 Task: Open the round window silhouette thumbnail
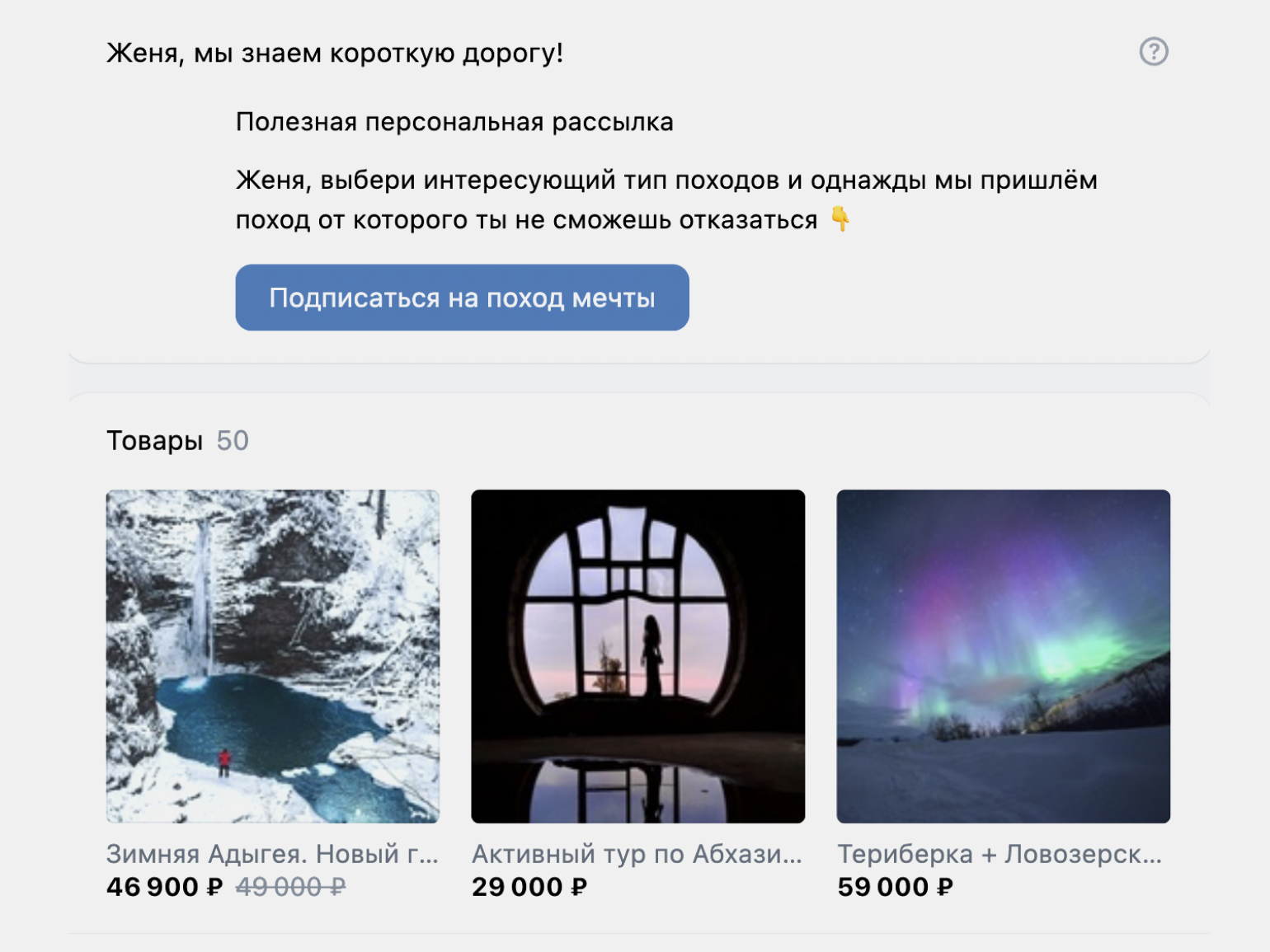(x=637, y=656)
